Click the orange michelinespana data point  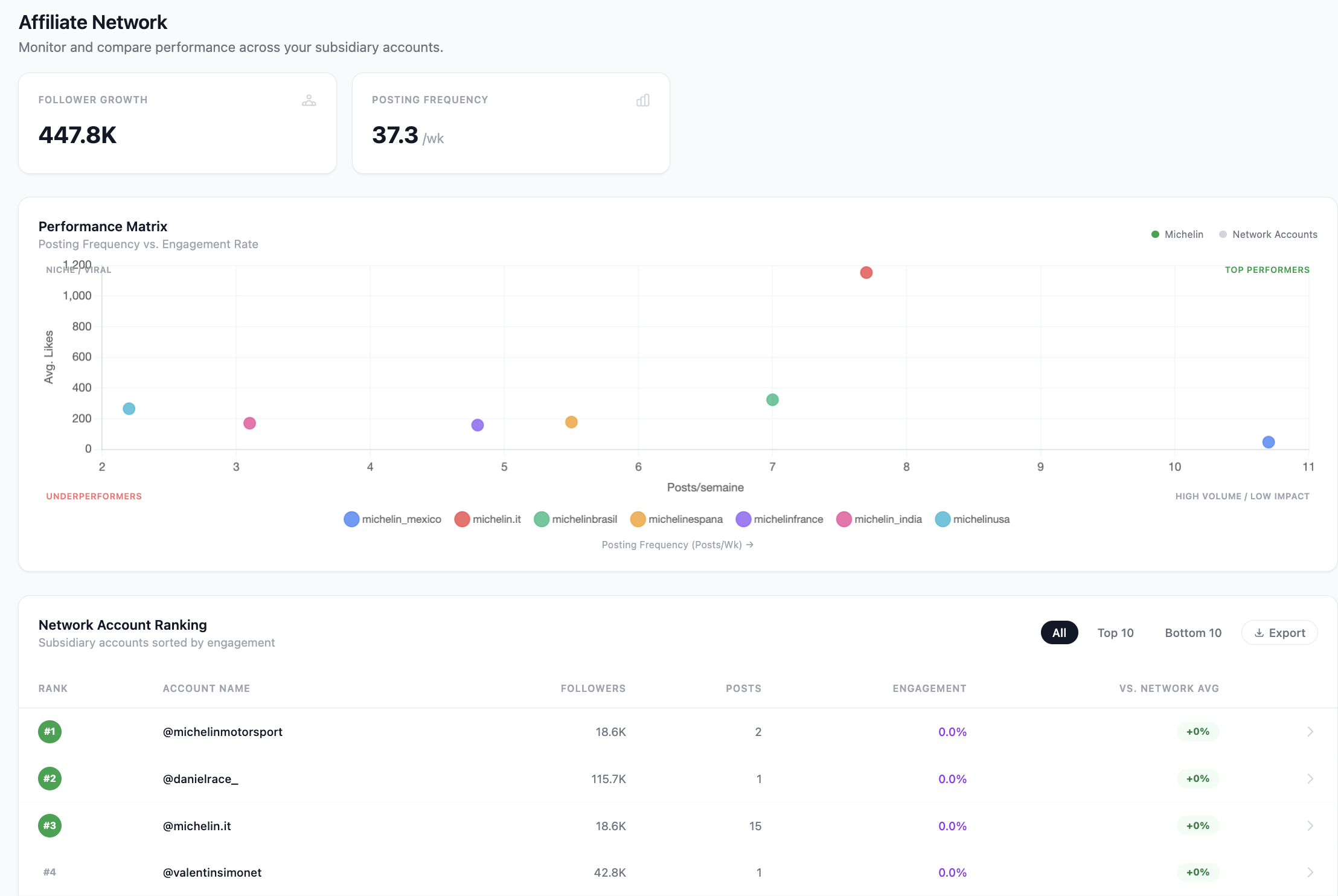coord(571,422)
